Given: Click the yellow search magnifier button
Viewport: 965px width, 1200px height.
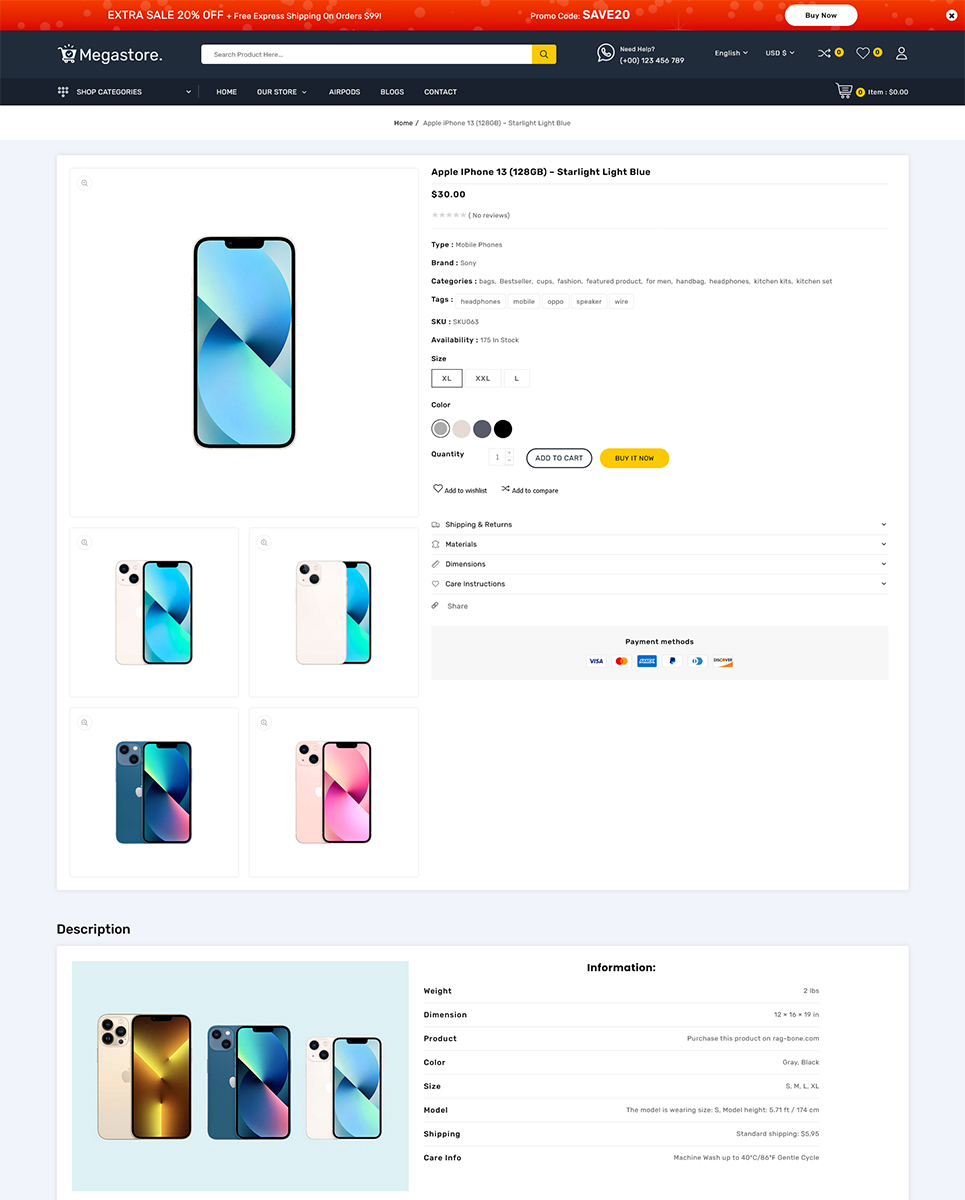Looking at the screenshot, I should click(544, 54).
